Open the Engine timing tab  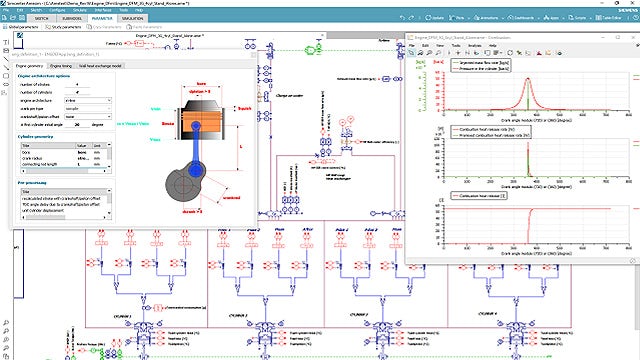pyautogui.click(x=61, y=66)
